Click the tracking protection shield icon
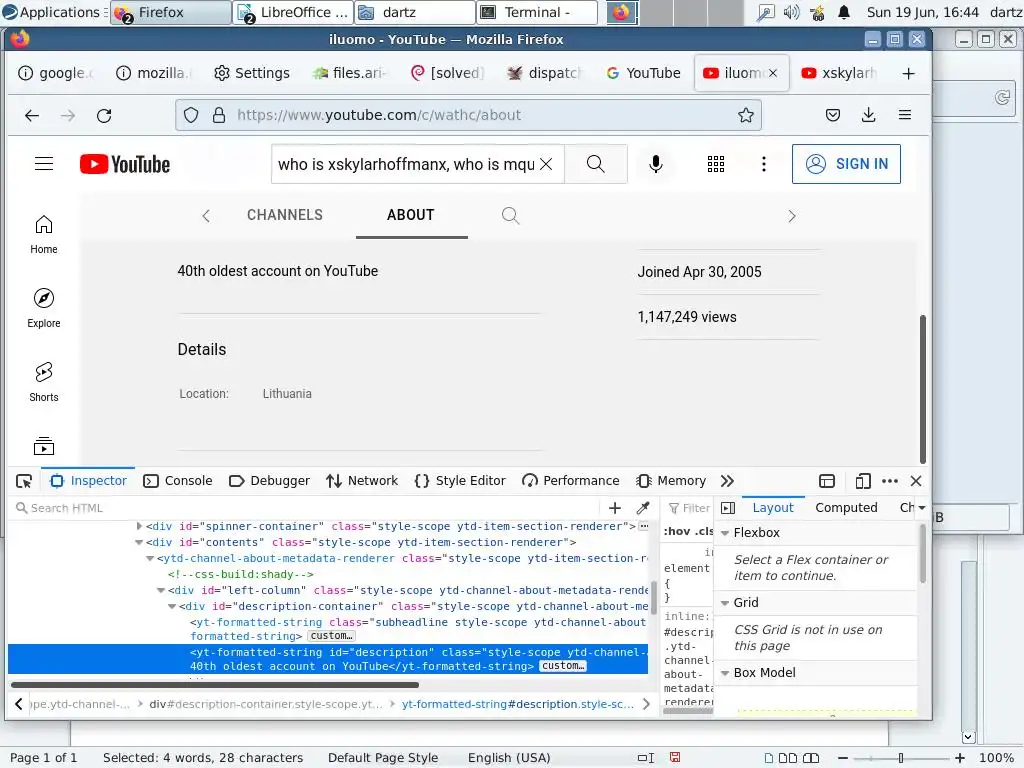Screen dimensions: 1024x768 click(x=191, y=116)
